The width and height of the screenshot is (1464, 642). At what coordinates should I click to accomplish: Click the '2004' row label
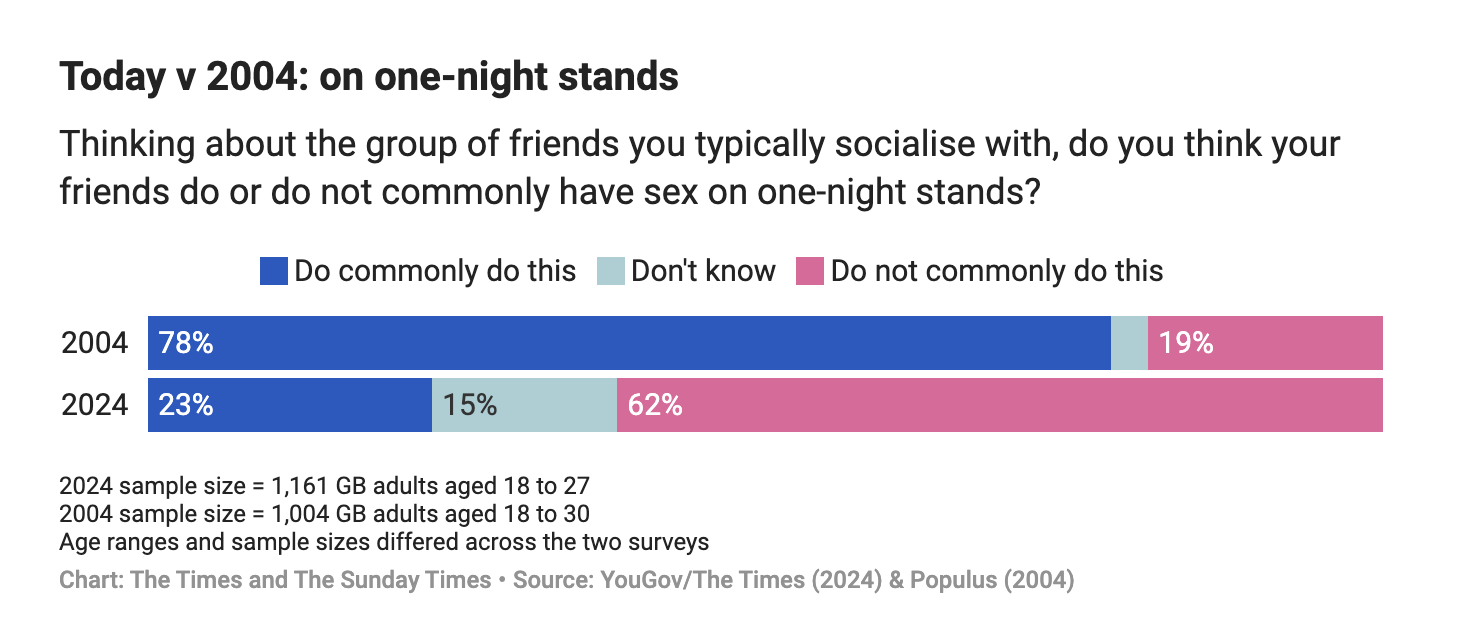click(x=95, y=343)
